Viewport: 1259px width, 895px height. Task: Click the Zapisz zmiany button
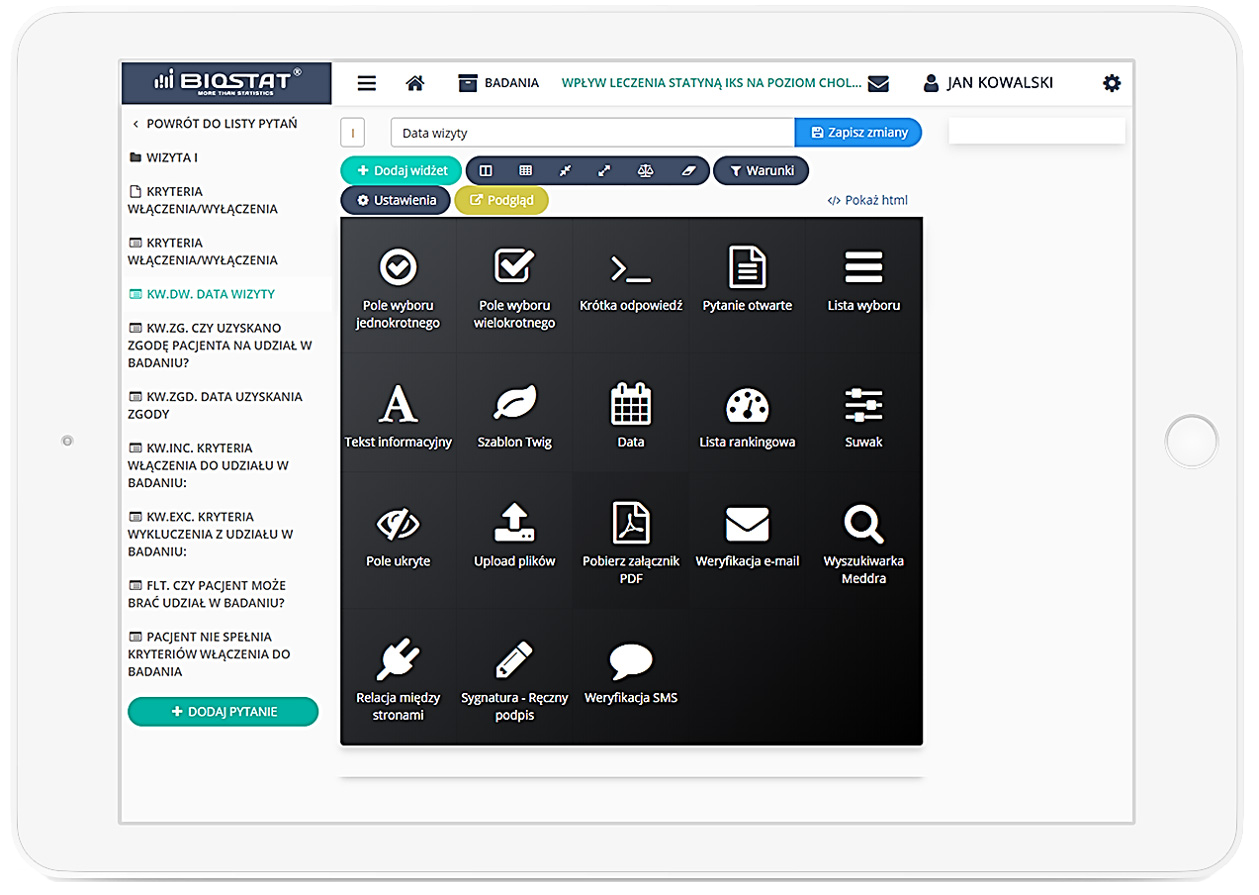coord(858,132)
